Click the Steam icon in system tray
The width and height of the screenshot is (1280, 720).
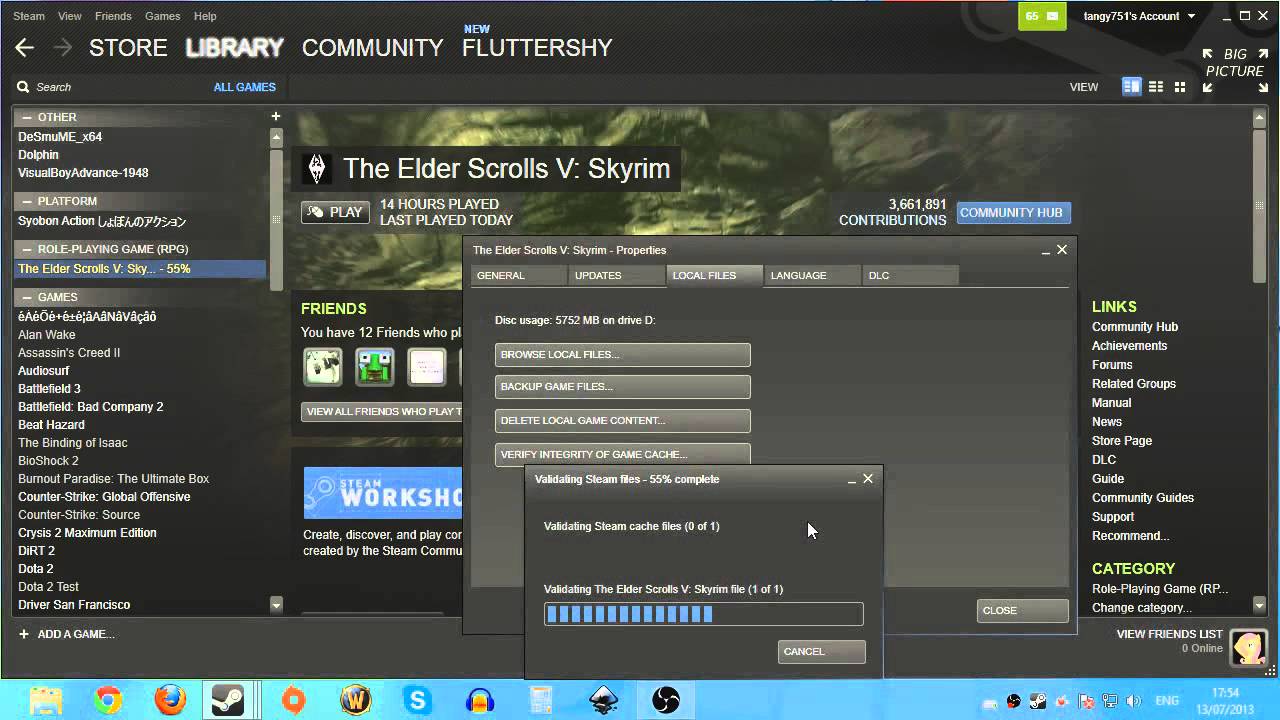coord(1039,701)
